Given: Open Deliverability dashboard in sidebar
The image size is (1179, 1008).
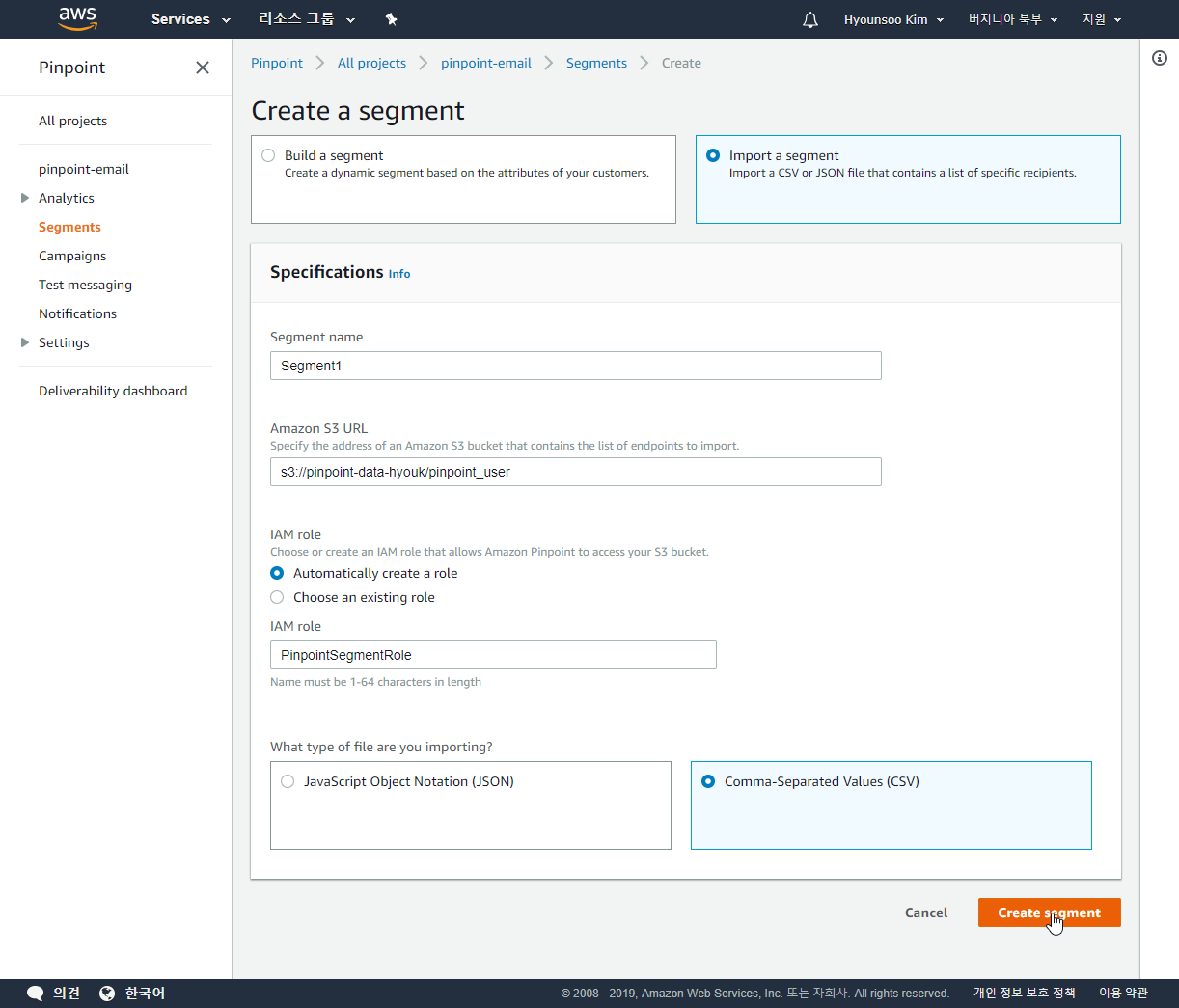Looking at the screenshot, I should [x=113, y=391].
